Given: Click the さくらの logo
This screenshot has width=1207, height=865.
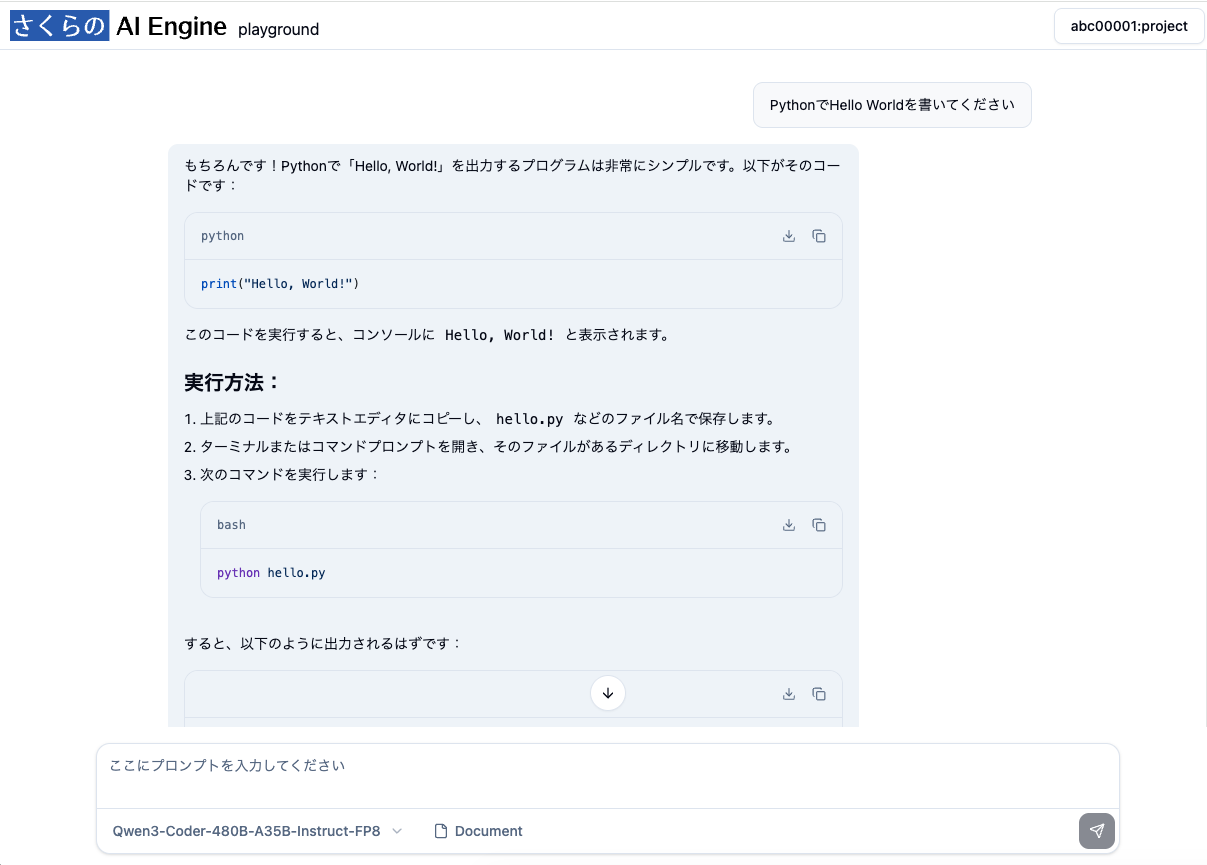Looking at the screenshot, I should click(59, 27).
